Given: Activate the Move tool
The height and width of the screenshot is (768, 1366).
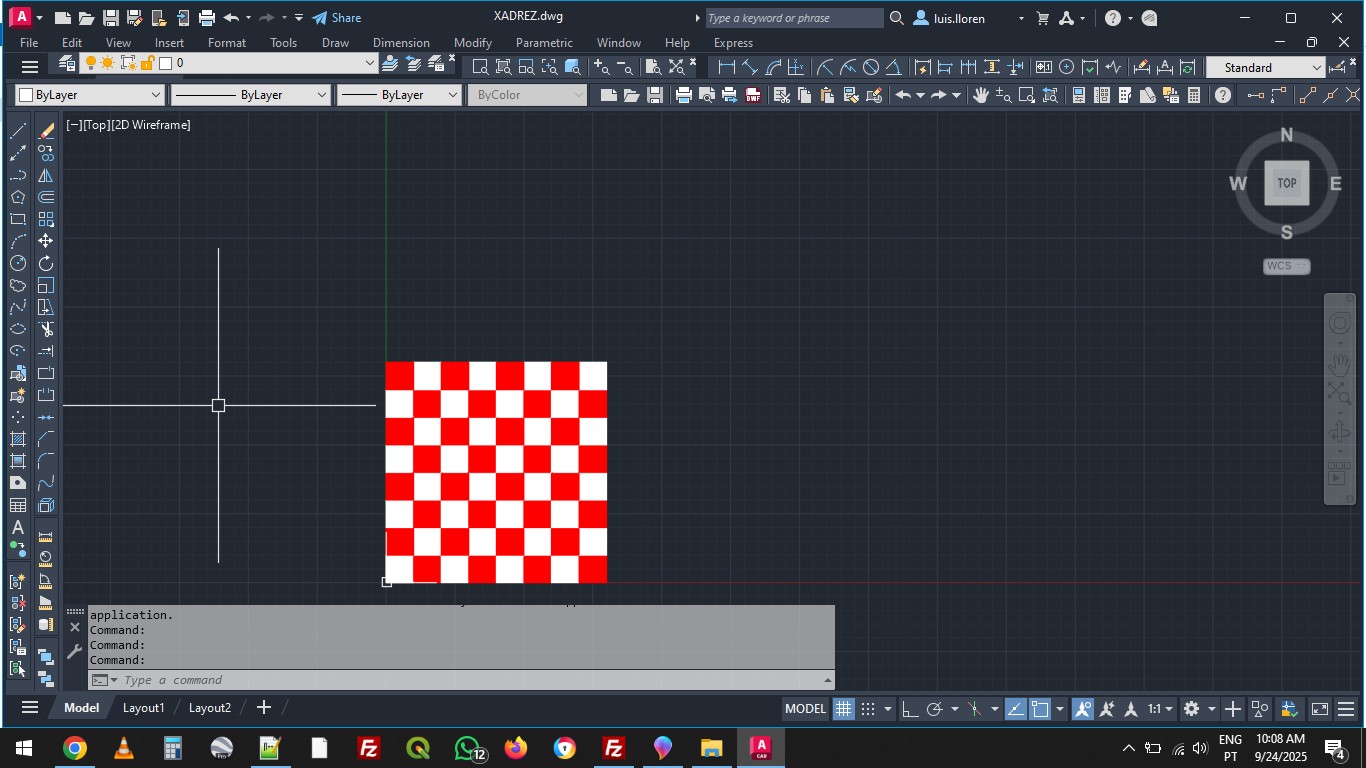Looking at the screenshot, I should point(46,241).
